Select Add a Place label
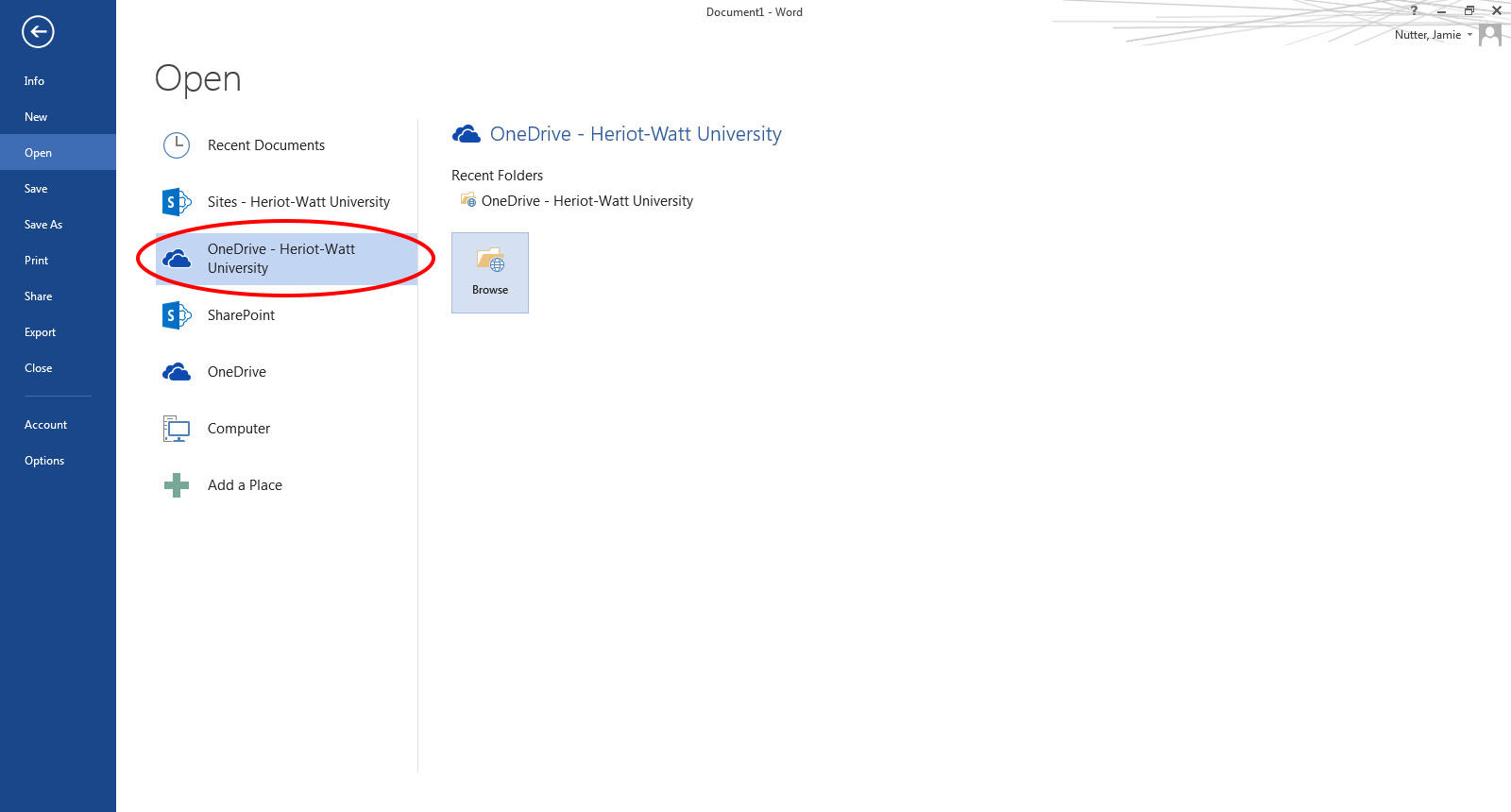 pos(245,485)
